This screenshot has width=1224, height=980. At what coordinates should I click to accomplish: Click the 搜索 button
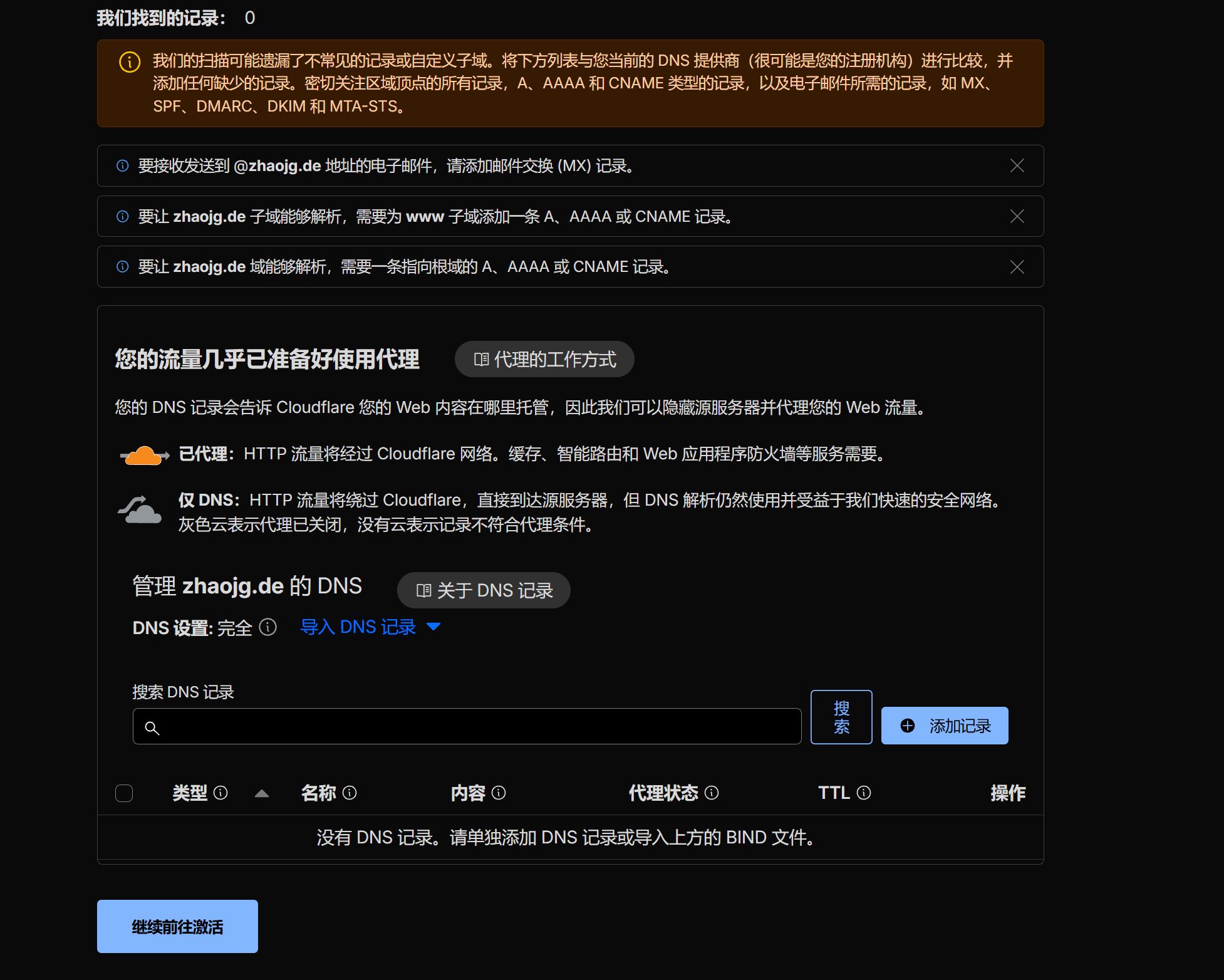(x=841, y=717)
